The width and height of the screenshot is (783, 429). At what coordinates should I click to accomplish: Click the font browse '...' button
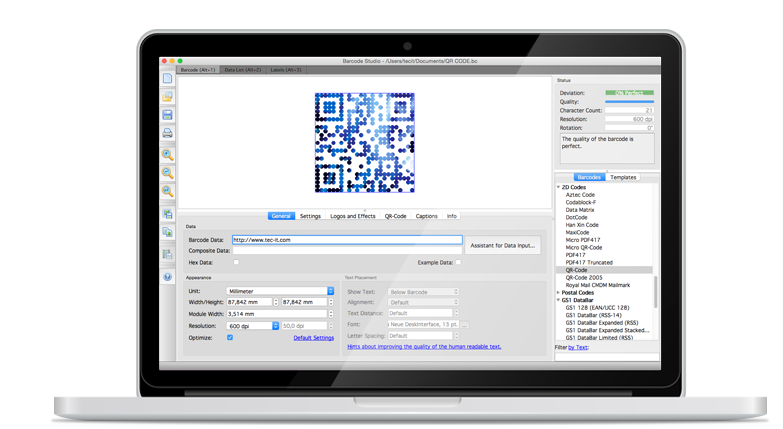click(x=464, y=325)
